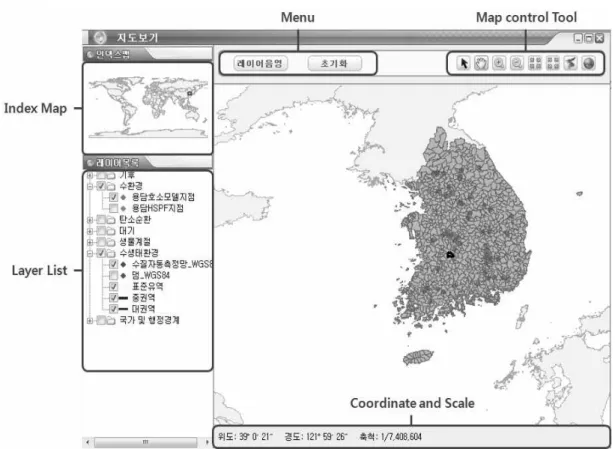
Task: Choose the zoom in magnifier tool
Action: pyautogui.click(x=499, y=63)
